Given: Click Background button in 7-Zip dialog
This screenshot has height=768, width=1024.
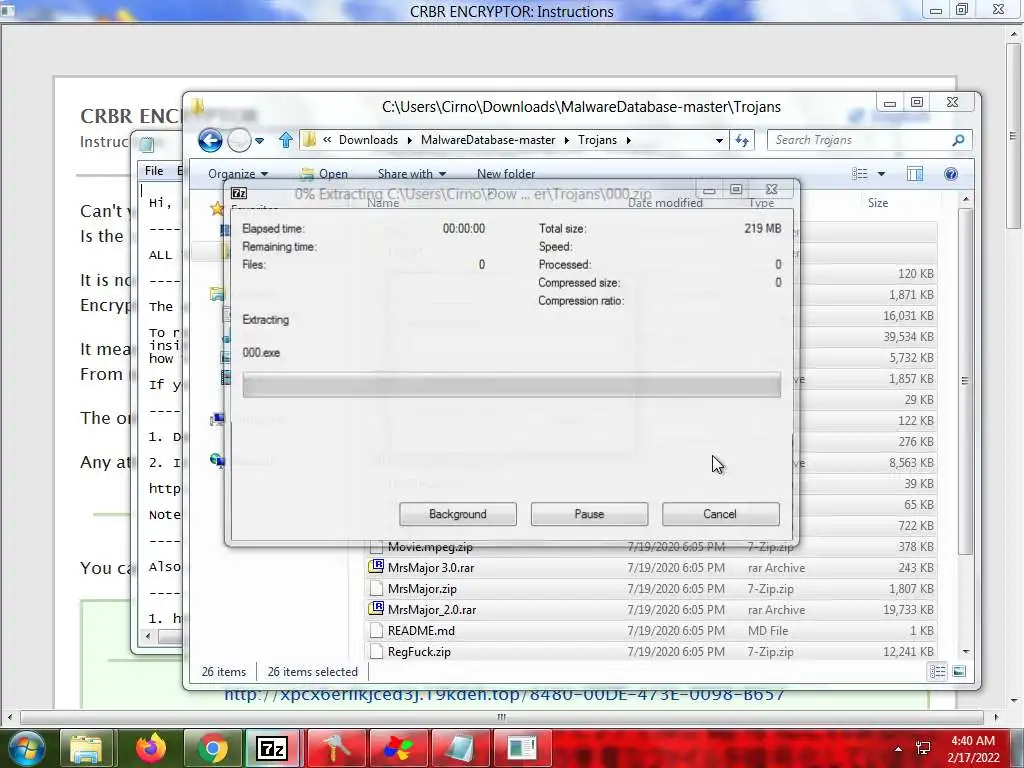Looking at the screenshot, I should pyautogui.click(x=457, y=514).
